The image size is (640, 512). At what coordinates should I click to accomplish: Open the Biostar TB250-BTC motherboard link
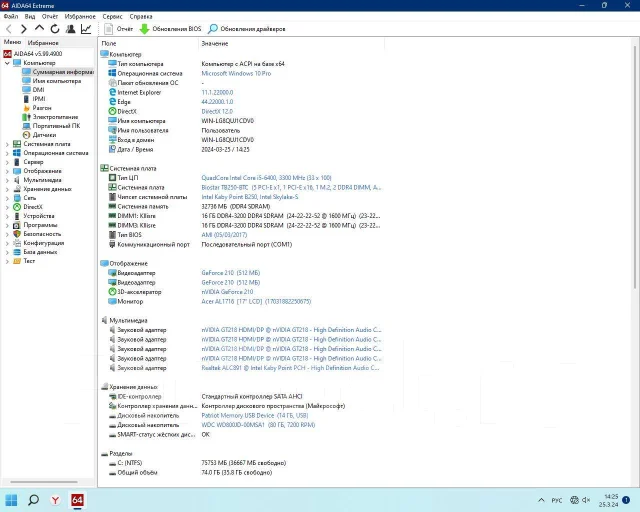(291, 187)
